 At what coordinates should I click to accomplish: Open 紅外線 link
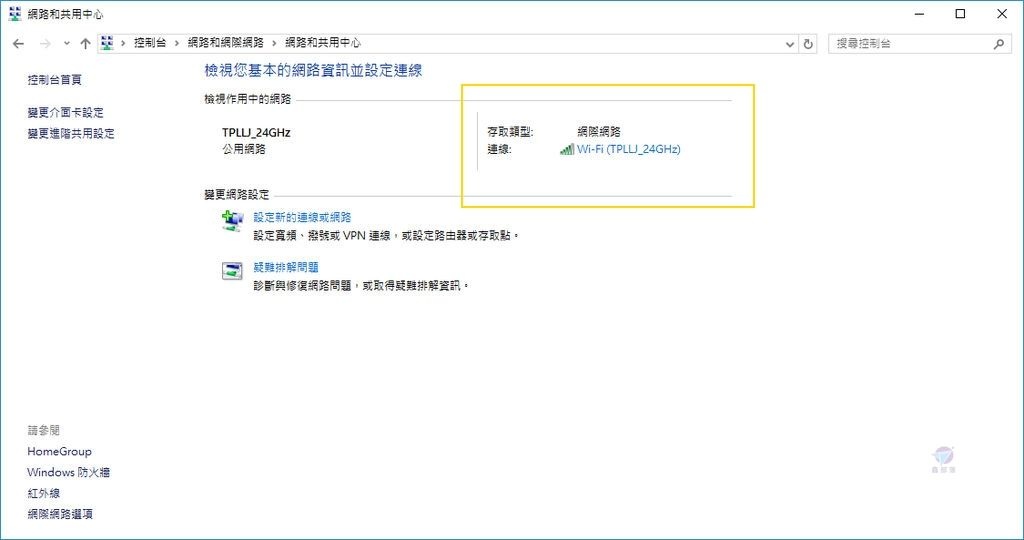44,493
